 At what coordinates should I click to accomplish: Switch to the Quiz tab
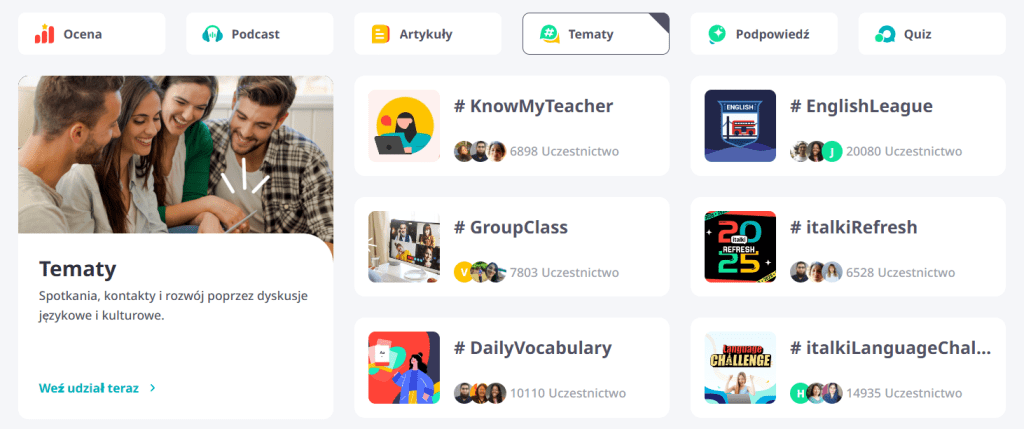tap(932, 34)
